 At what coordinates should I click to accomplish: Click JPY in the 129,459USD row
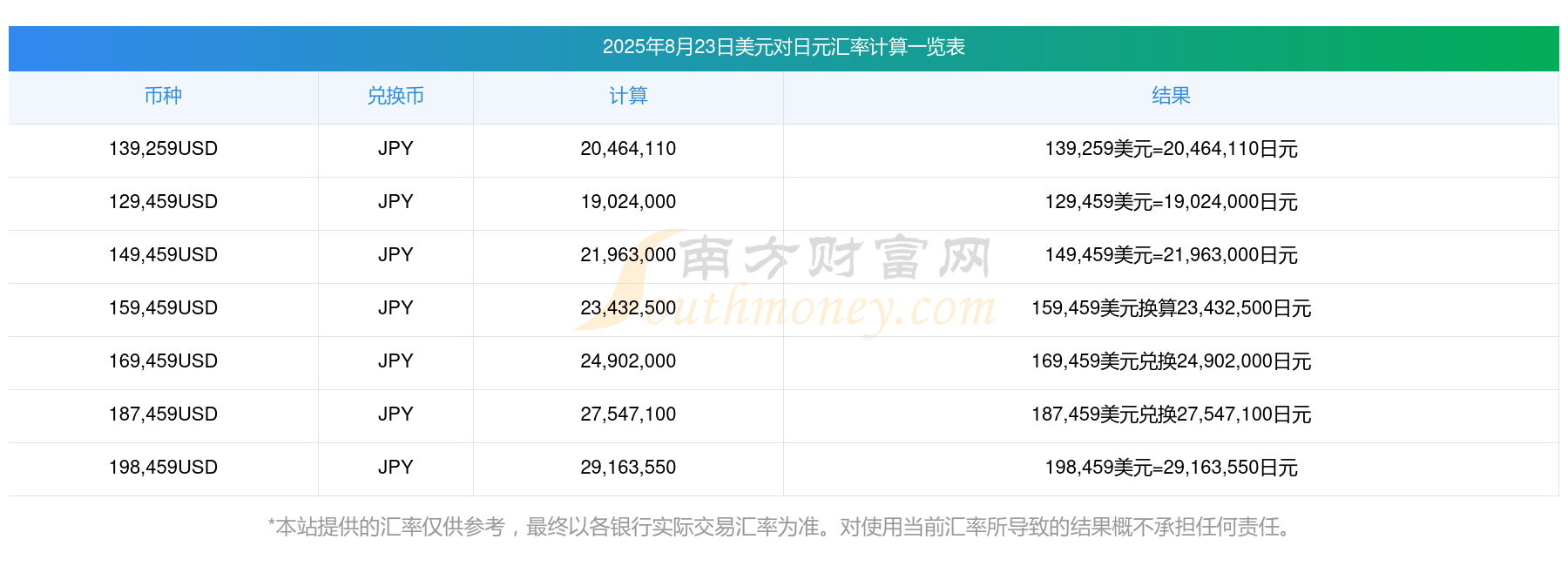395,202
